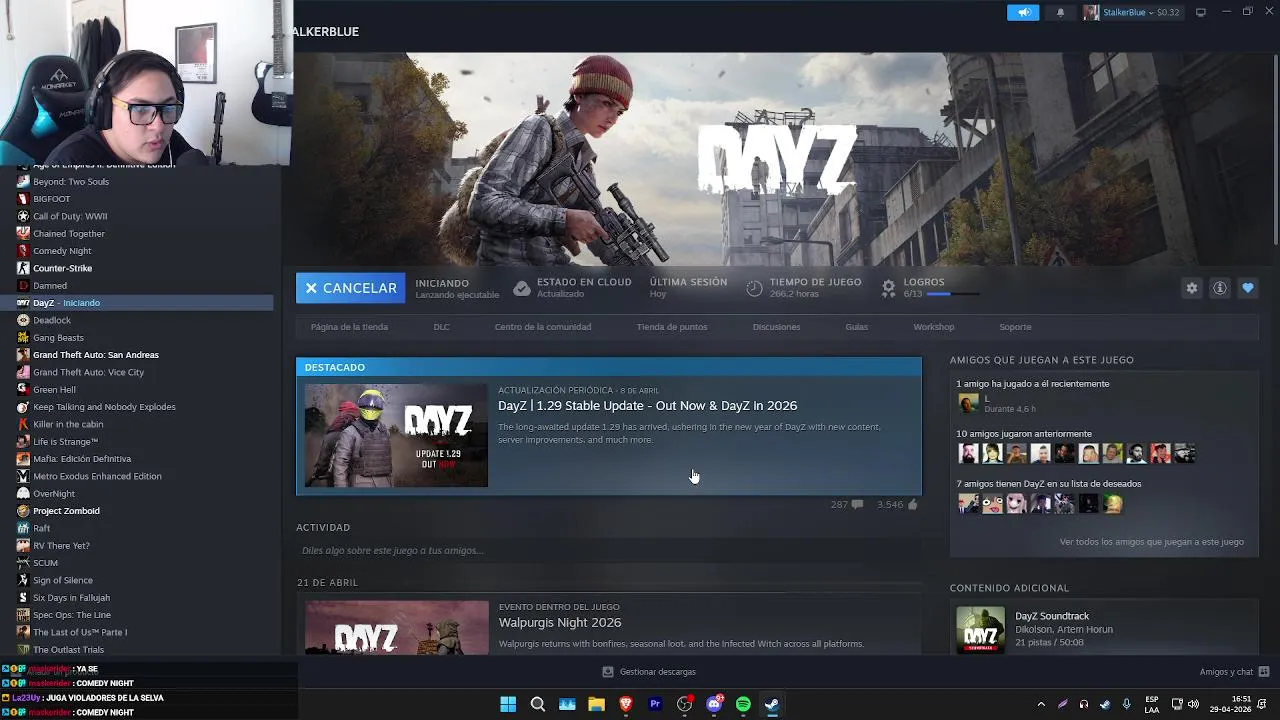This screenshot has height=720, width=1280.
Task: Click the DayZ Soundtrack cover art
Action: tap(980, 630)
